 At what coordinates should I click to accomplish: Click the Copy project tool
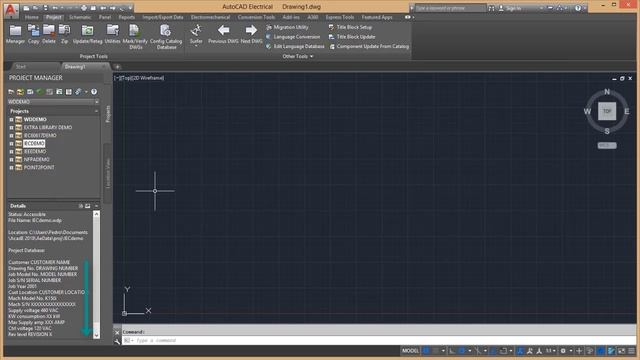coord(33,34)
